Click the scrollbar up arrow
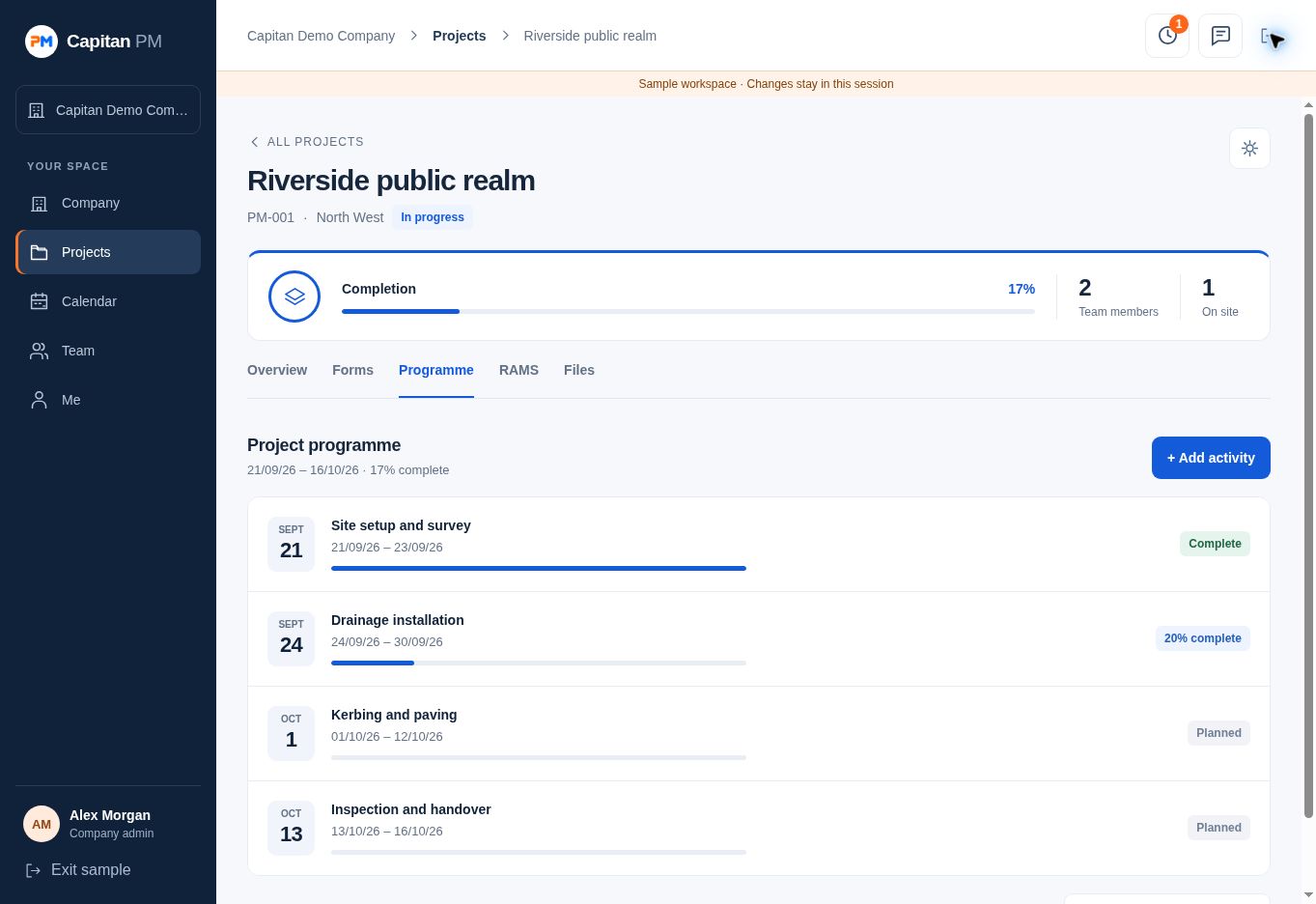The image size is (1316, 904). point(1309,104)
